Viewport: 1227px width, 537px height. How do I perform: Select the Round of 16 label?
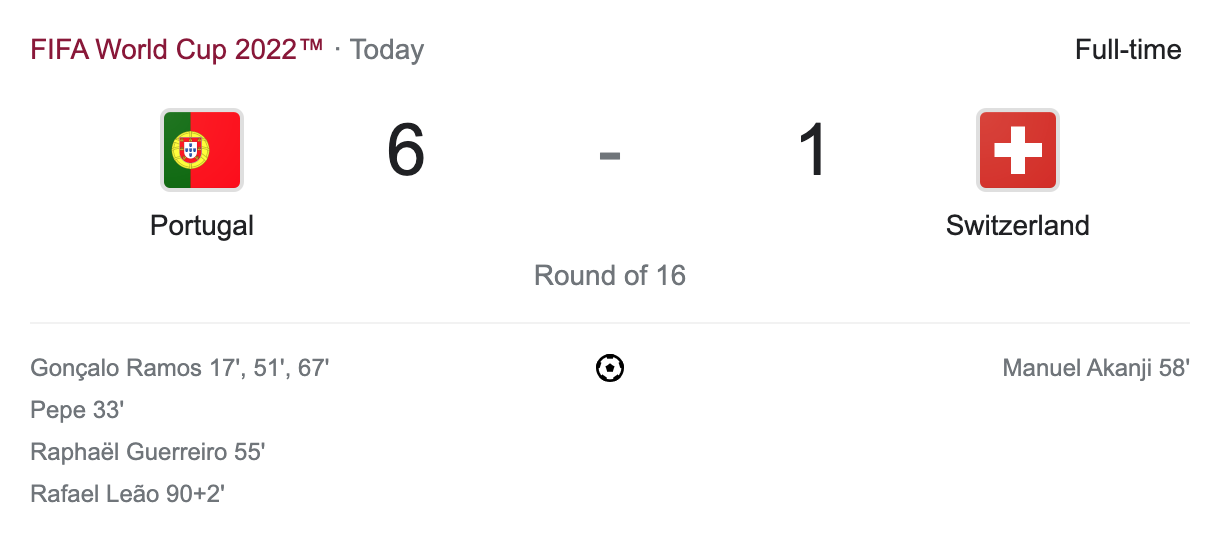(610, 275)
